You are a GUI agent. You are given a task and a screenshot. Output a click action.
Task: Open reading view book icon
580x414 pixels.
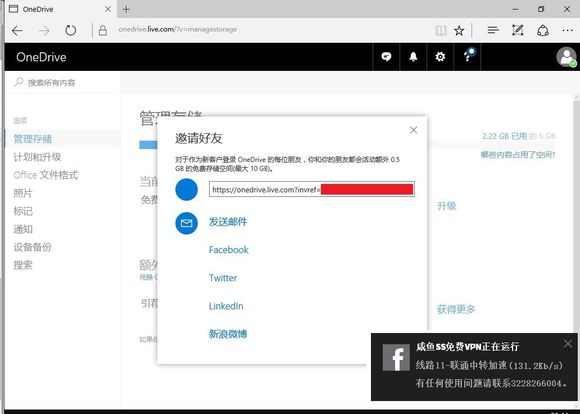[x=441, y=30]
